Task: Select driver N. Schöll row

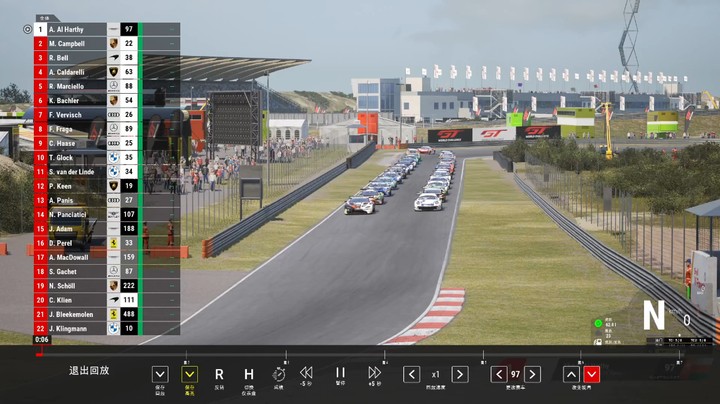Action: [x=107, y=286]
